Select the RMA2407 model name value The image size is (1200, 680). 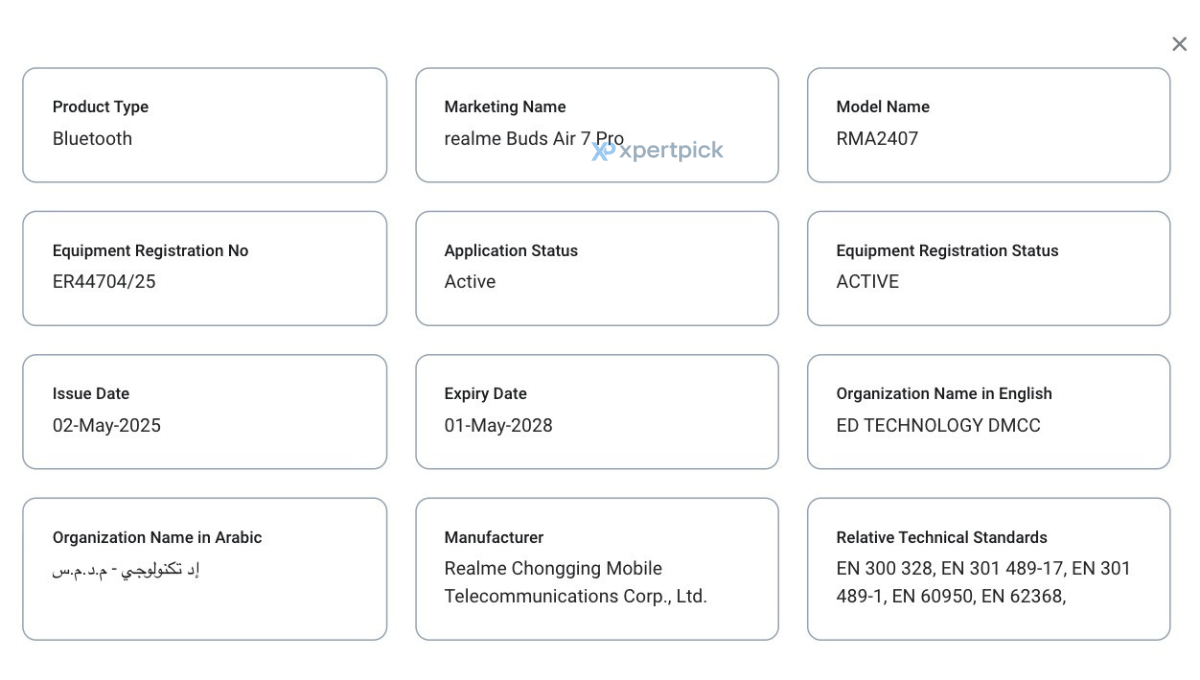coord(876,139)
